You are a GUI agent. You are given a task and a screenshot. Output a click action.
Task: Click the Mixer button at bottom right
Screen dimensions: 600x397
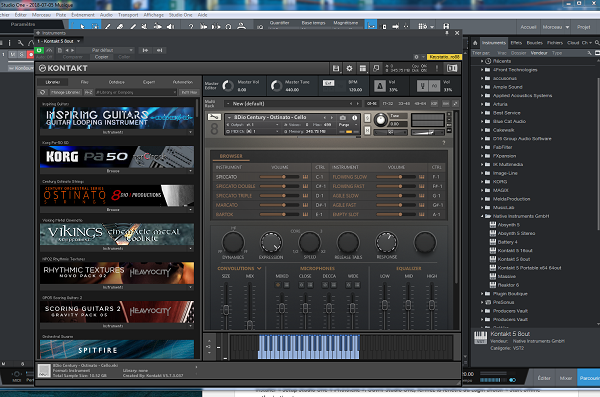(x=566, y=378)
